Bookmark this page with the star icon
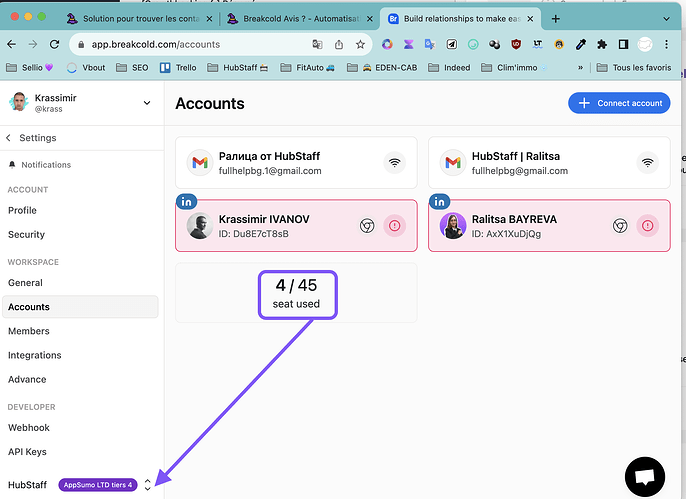686x499 pixels. pyautogui.click(x=360, y=44)
